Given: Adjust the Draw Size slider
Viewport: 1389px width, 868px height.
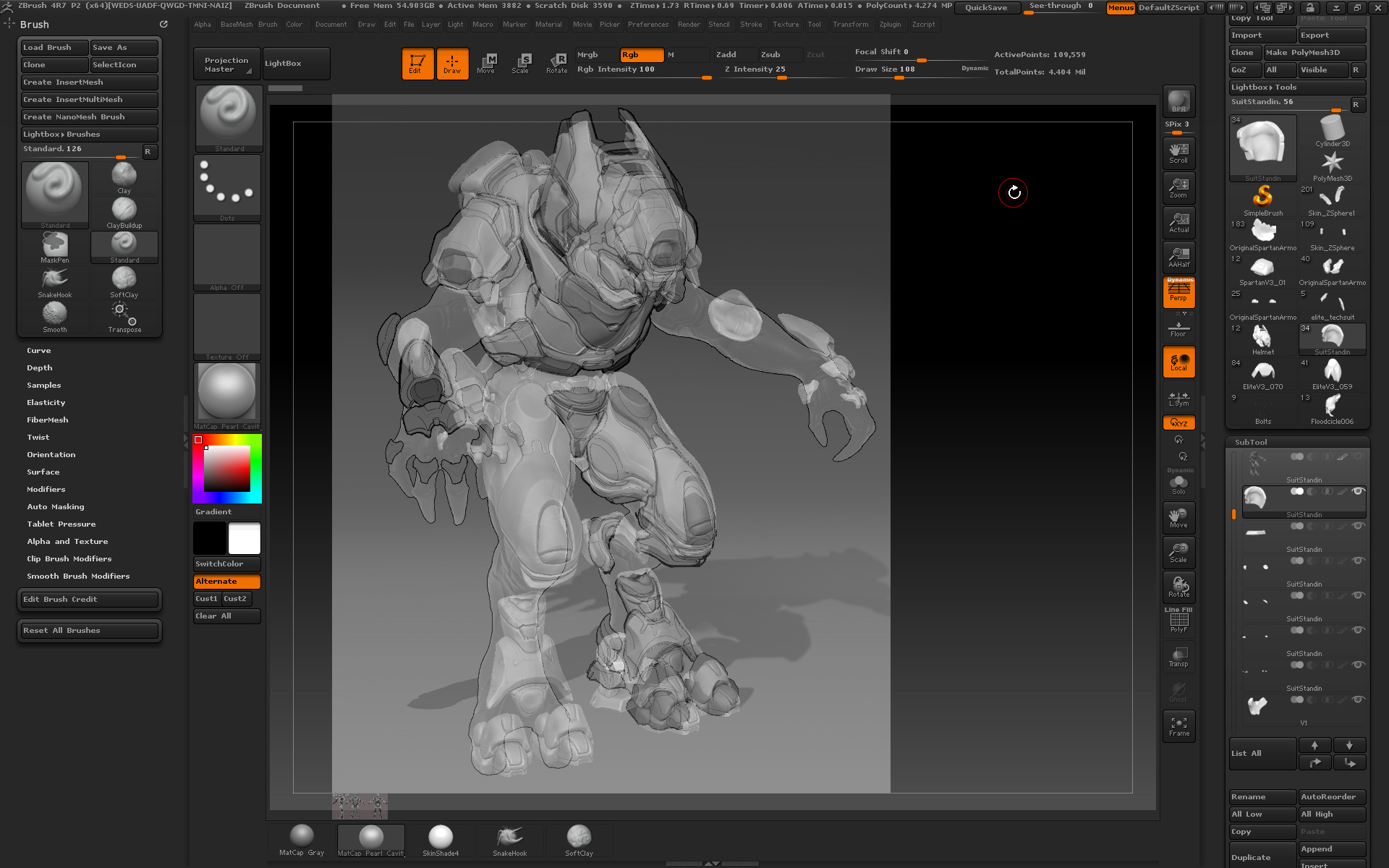Looking at the screenshot, I should coord(921,71).
